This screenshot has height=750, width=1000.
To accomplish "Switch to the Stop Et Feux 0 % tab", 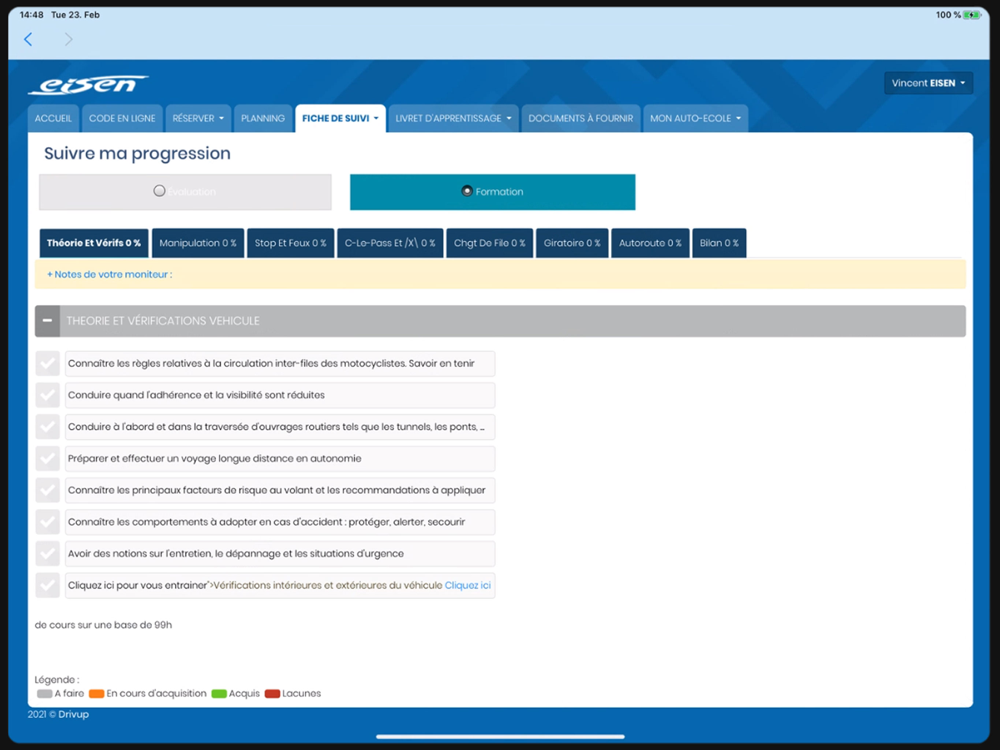I will (x=290, y=243).
